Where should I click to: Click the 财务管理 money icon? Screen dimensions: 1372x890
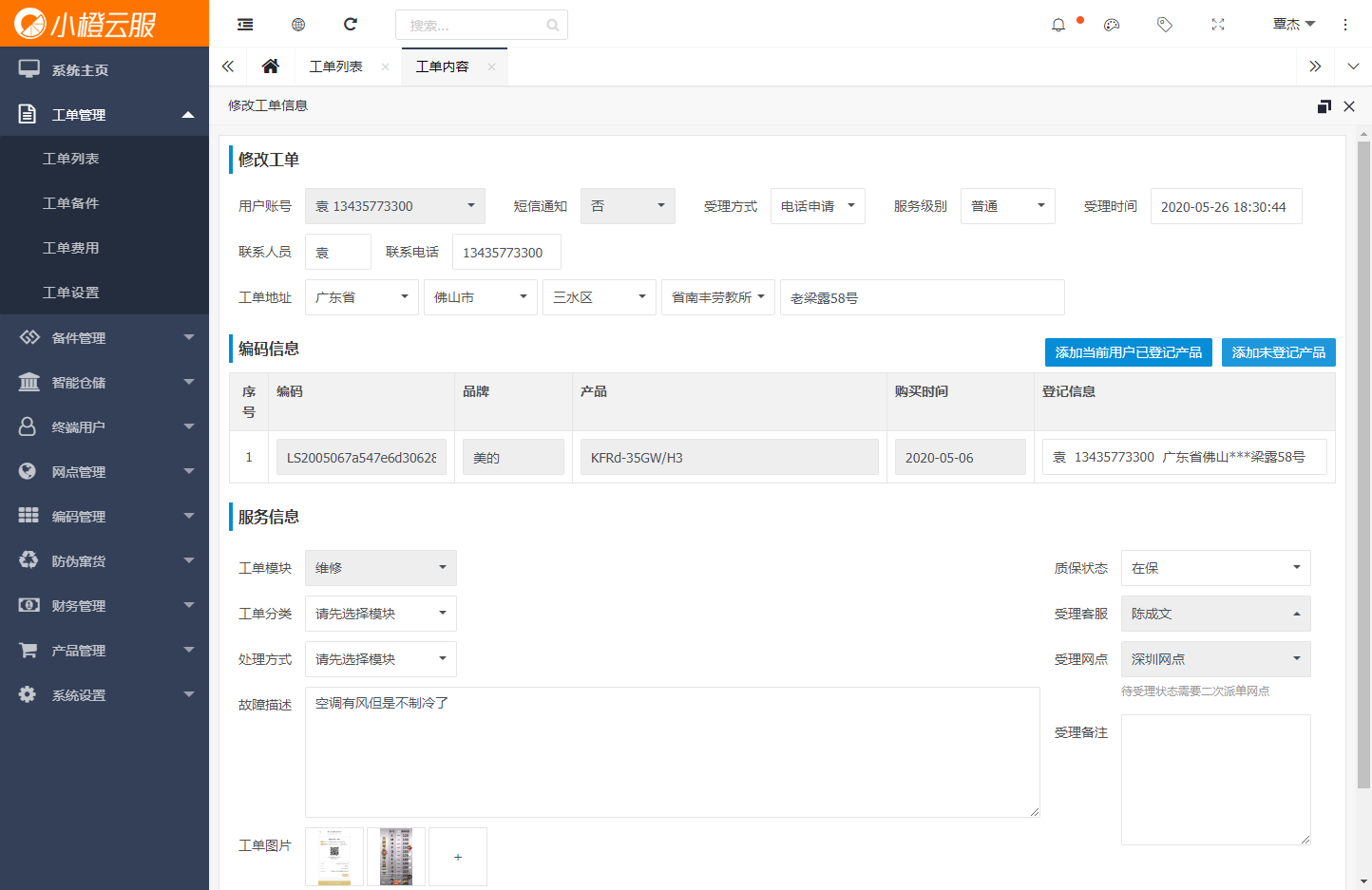point(29,605)
